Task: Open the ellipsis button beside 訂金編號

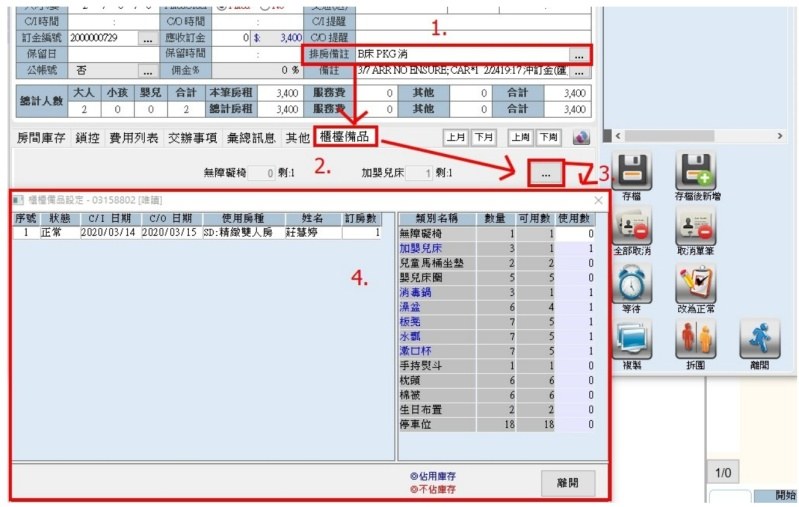Action: point(148,38)
